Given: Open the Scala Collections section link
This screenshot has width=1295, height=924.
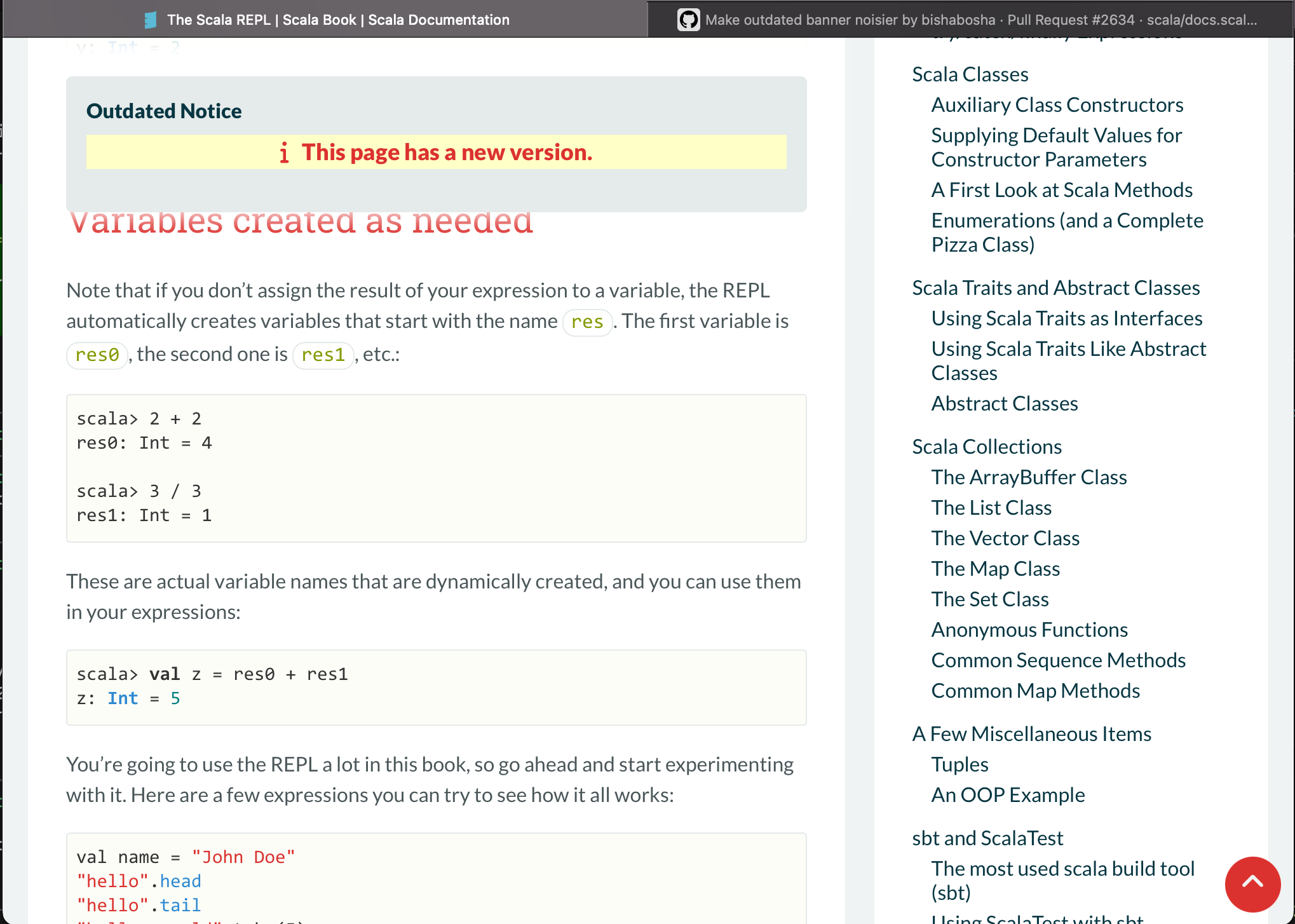Looking at the screenshot, I should (x=986, y=447).
